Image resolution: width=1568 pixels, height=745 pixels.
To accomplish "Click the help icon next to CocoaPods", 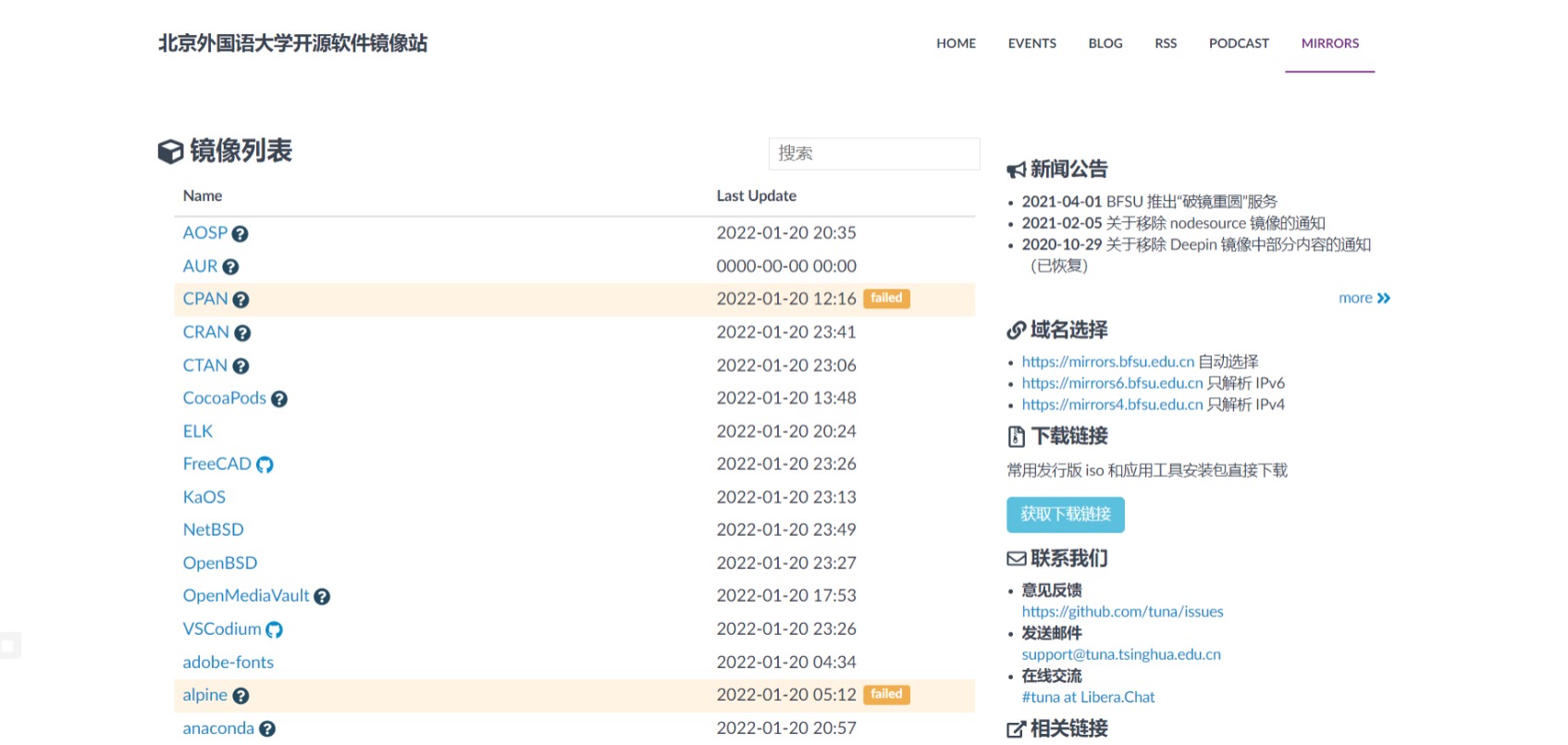I will [x=279, y=399].
